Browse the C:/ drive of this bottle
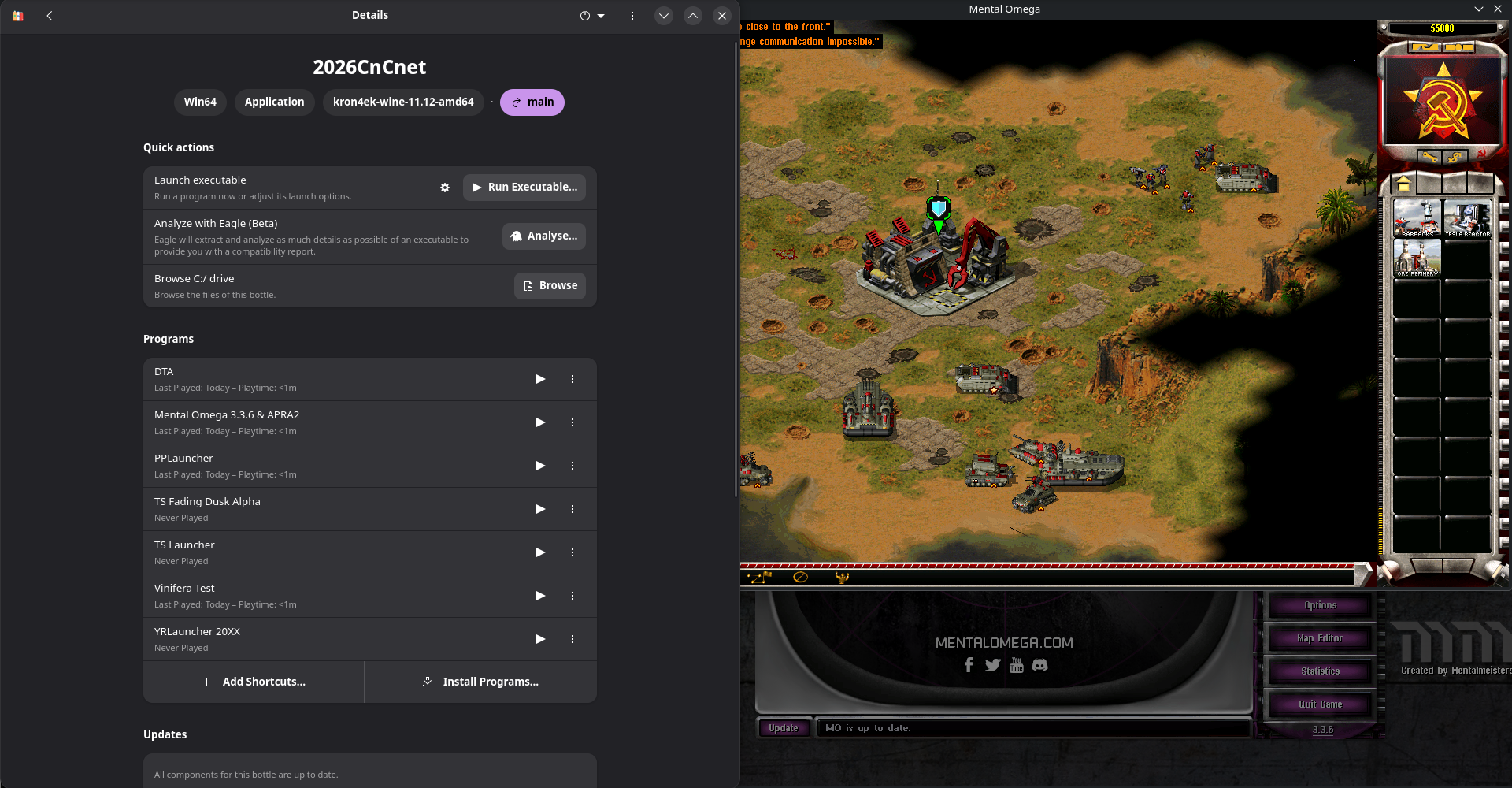The height and width of the screenshot is (788, 1512). (550, 286)
